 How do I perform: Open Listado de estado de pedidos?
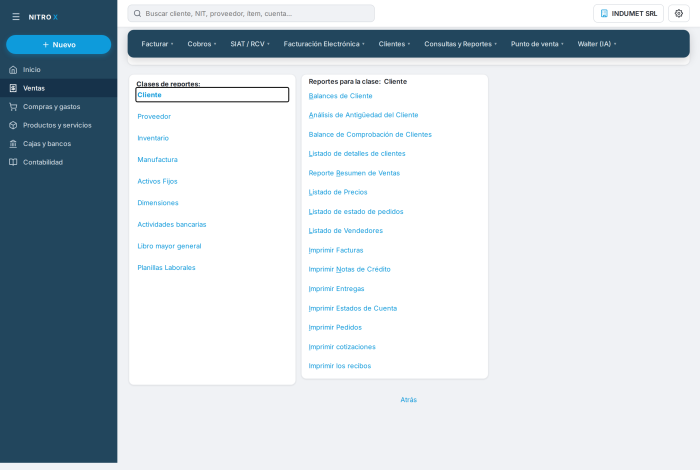[x=356, y=212]
